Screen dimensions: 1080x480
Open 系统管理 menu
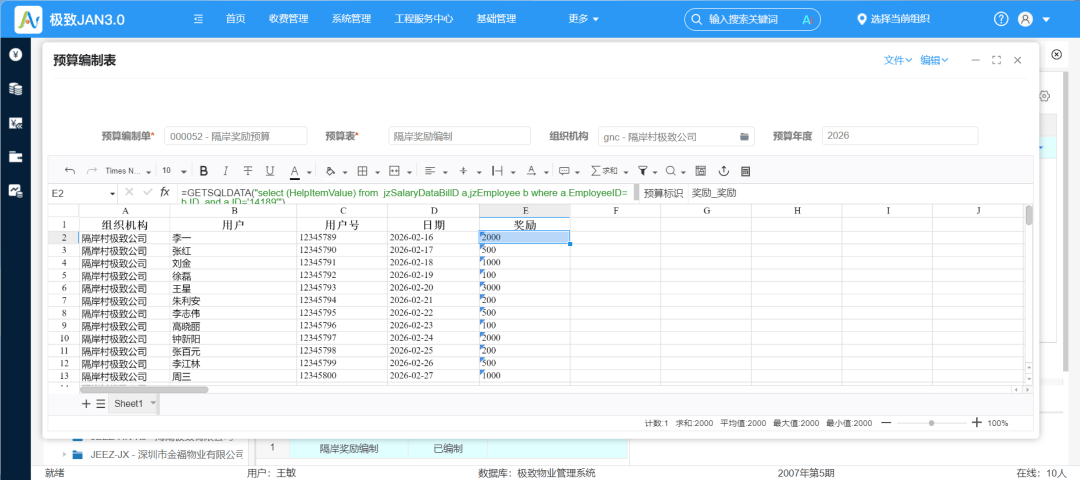coord(351,19)
